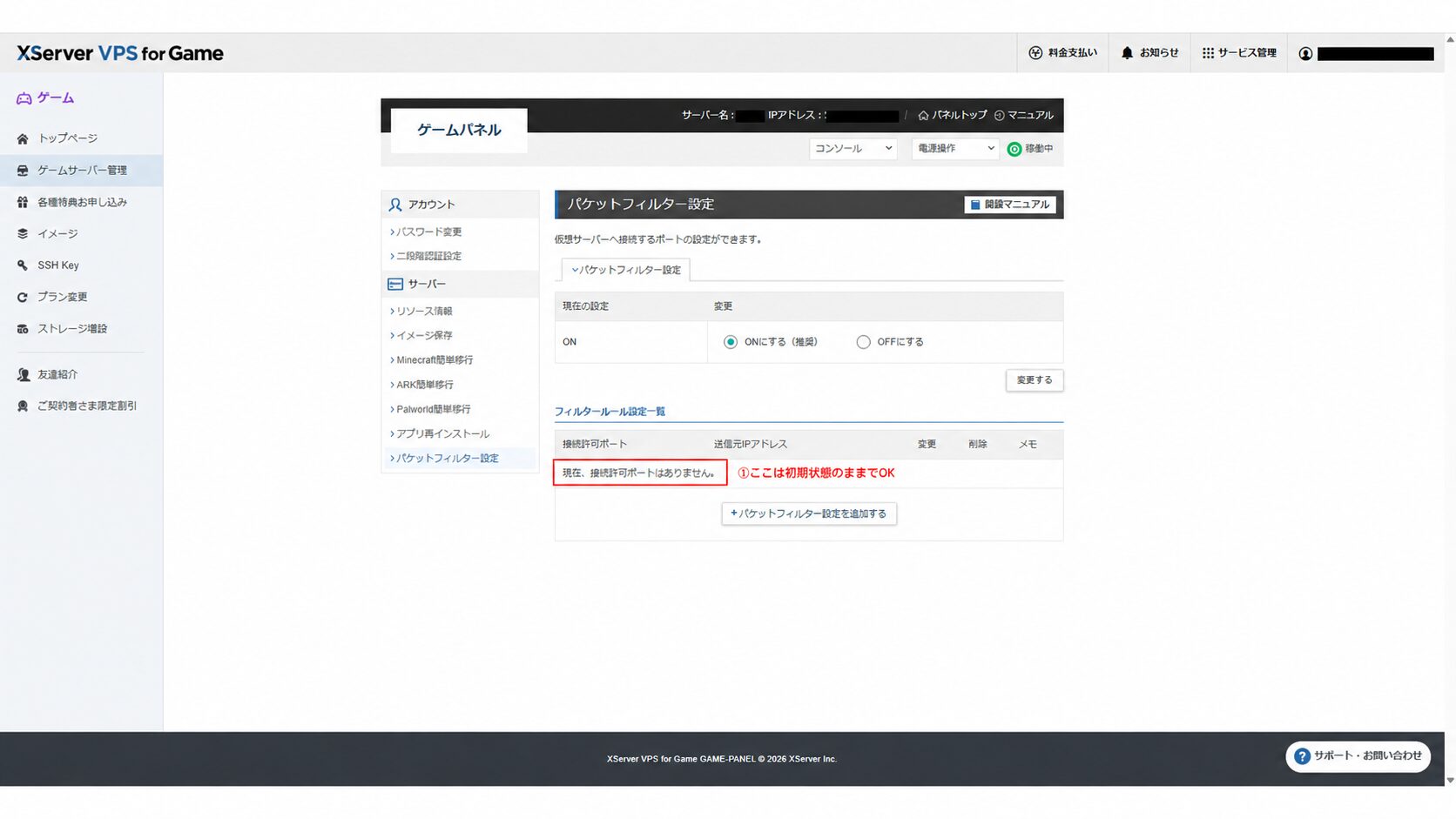Open プラン変更 in the sidebar
Viewport: 1456px width, 819px height.
click(x=81, y=297)
